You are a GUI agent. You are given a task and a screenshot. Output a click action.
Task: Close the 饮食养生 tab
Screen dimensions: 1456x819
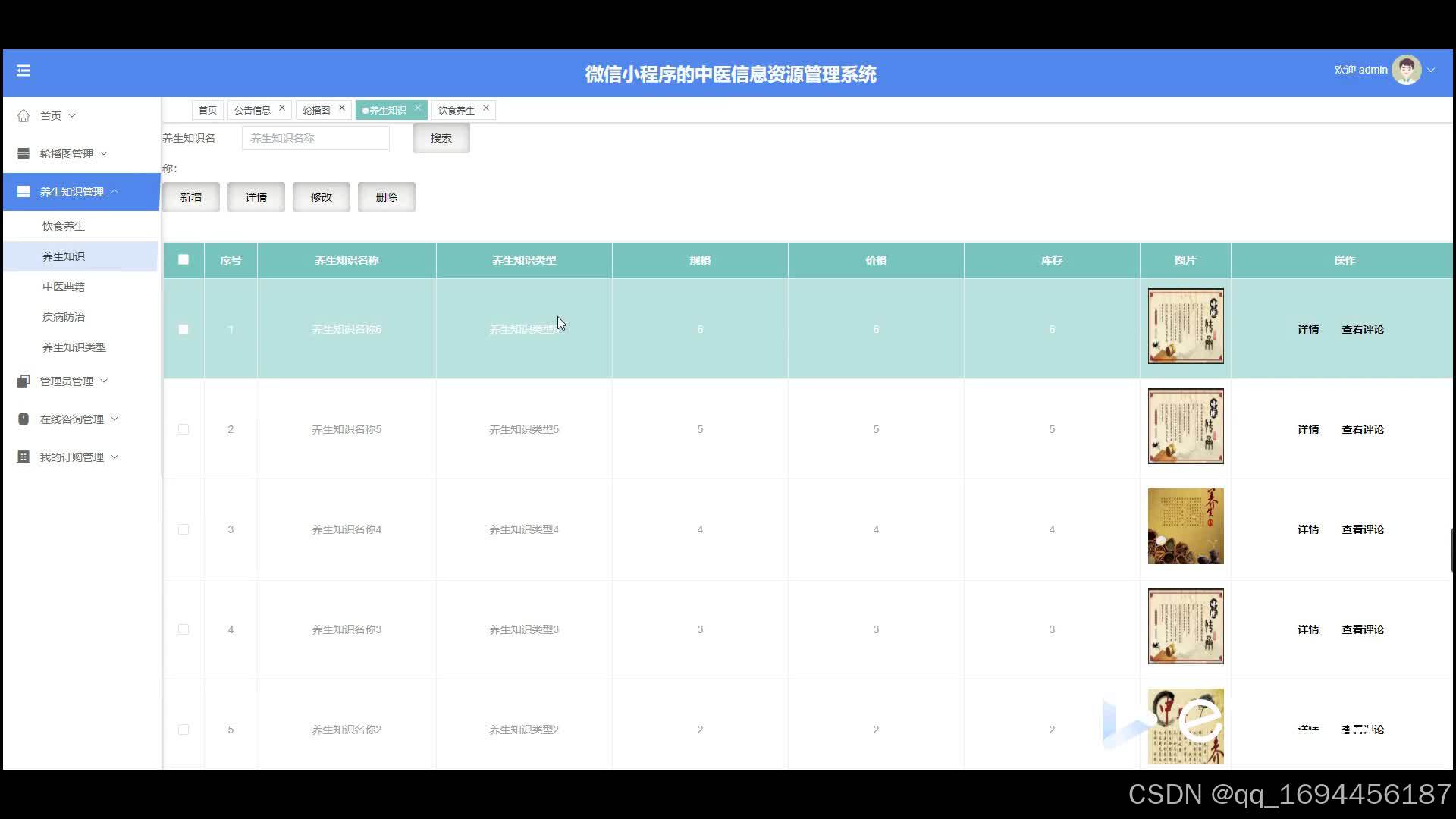point(486,108)
